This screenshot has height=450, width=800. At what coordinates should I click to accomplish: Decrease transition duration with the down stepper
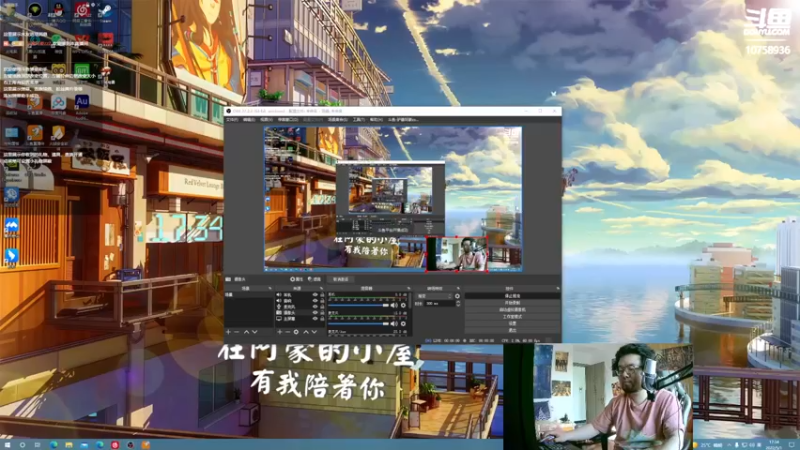[458, 305]
